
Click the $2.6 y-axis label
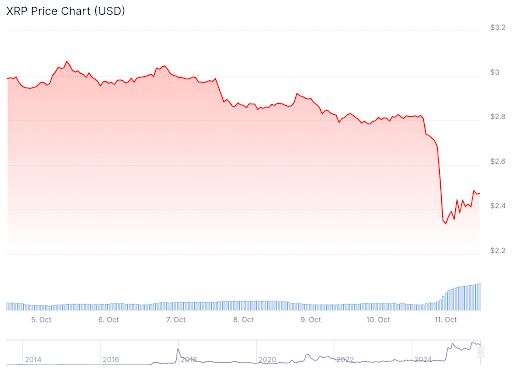[498, 161]
